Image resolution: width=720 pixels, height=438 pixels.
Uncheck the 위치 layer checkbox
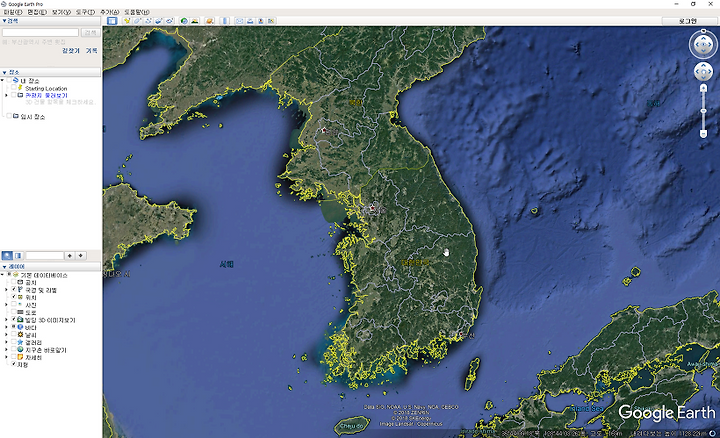(x=13, y=297)
